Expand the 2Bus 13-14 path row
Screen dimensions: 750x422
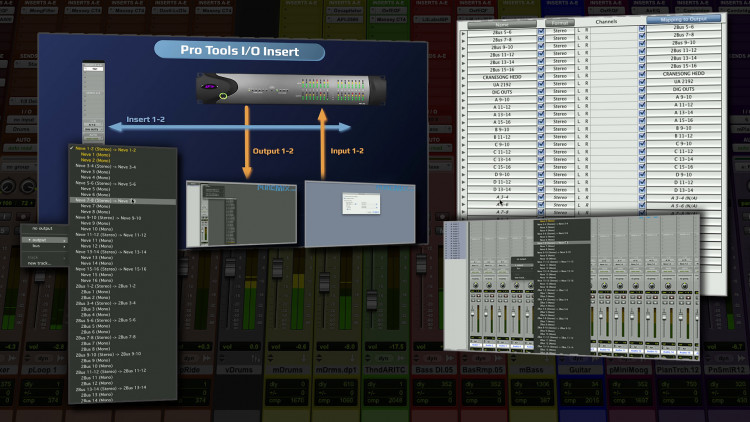pos(463,63)
